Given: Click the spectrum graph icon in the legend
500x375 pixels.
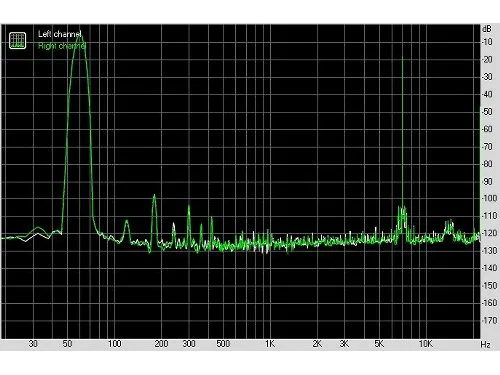Looking at the screenshot, I should (17, 40).
